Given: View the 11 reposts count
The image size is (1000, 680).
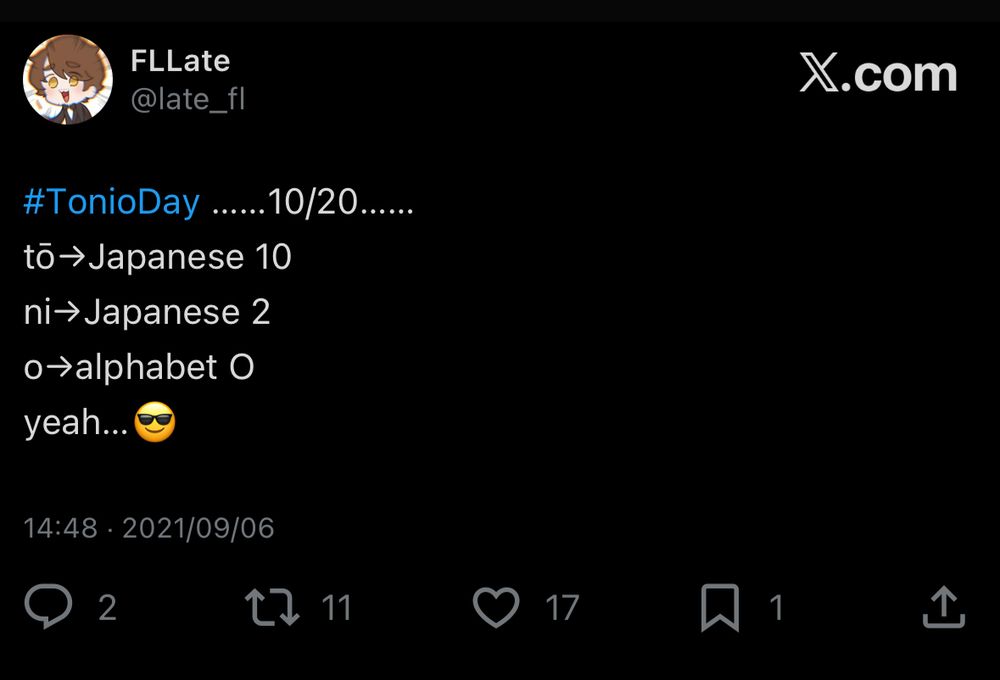Looking at the screenshot, I should click(x=337, y=607).
